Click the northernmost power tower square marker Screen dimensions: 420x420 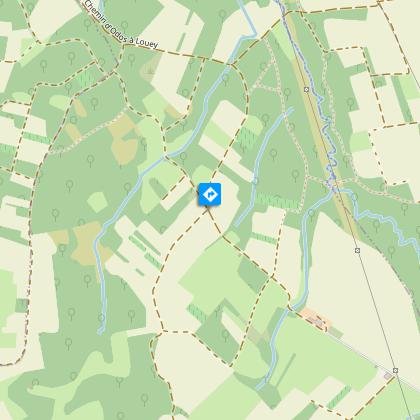306,90
